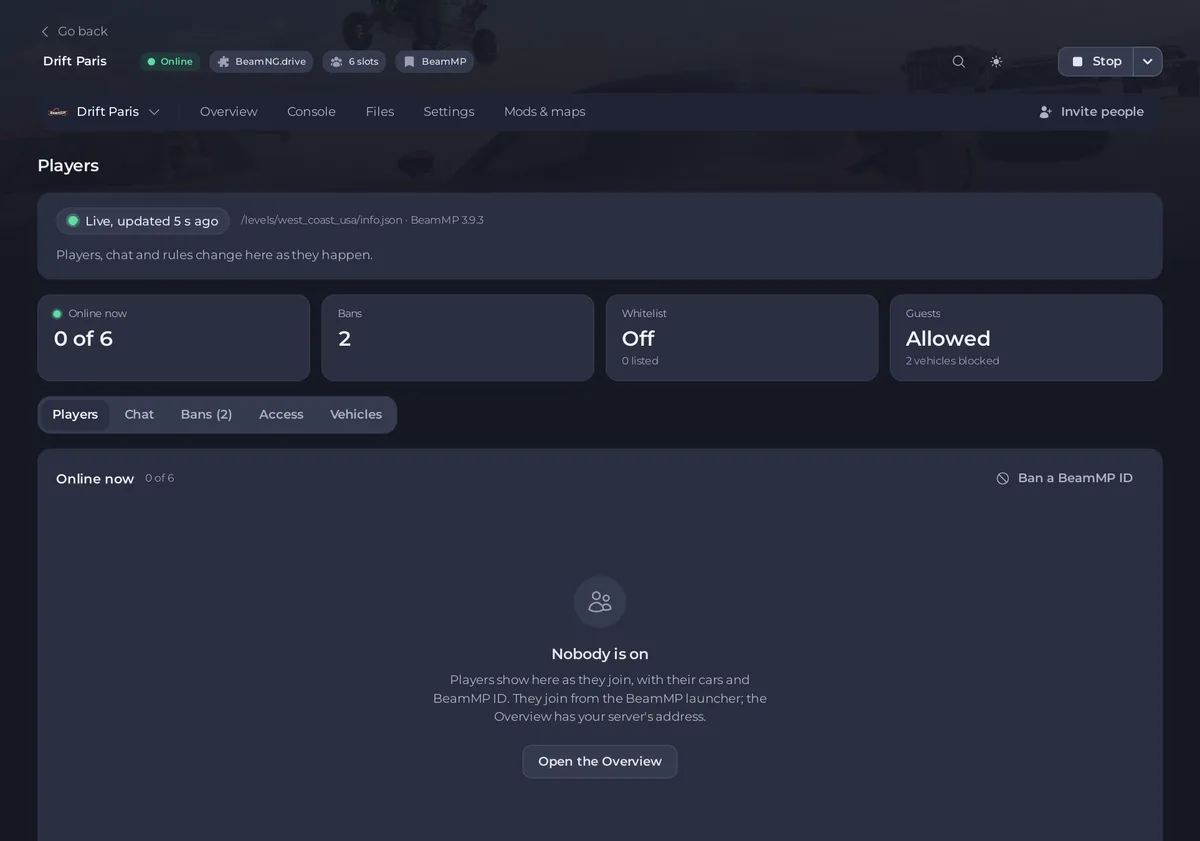Click the search magnifier icon
Viewport: 1200px width, 841px height.
tap(959, 62)
